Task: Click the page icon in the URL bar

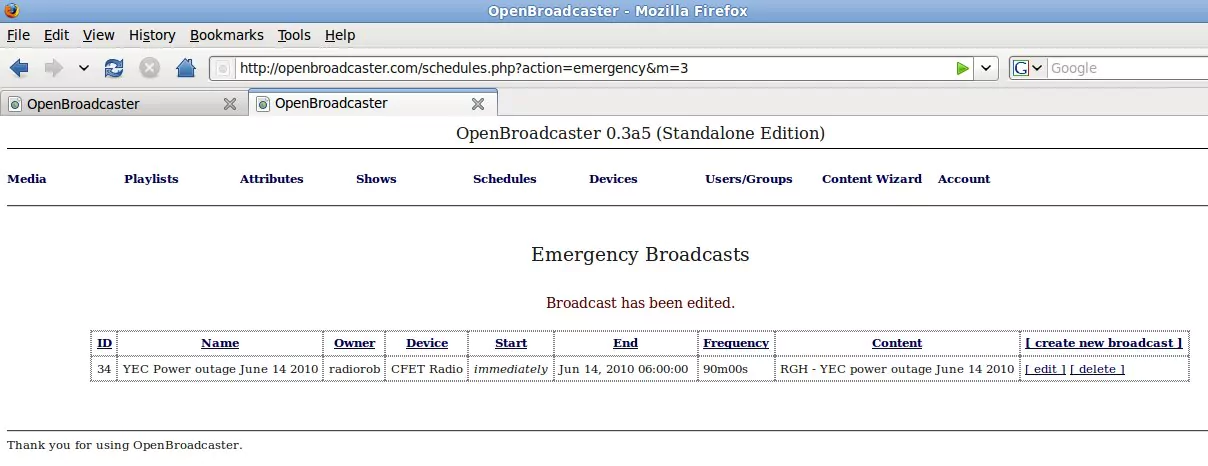Action: 224,68
